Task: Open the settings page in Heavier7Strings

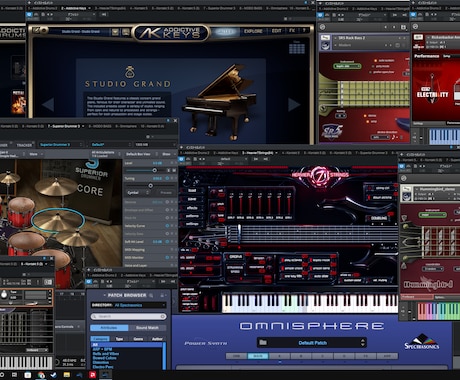Action: point(192,224)
